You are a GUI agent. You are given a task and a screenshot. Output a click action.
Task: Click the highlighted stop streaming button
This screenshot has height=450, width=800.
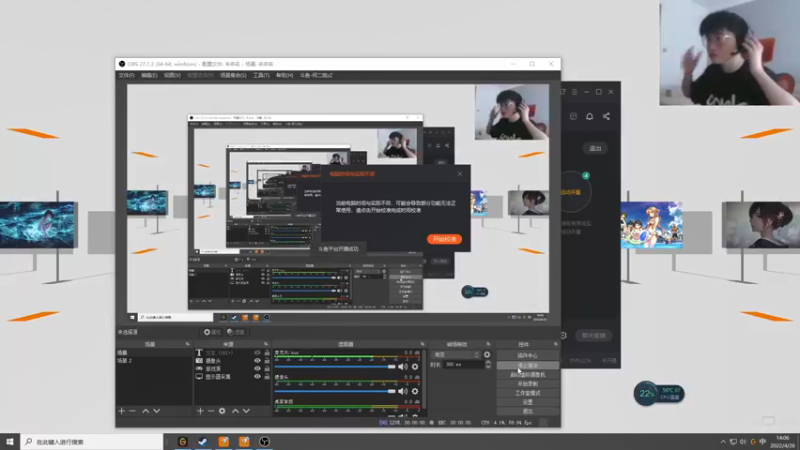coord(528,365)
